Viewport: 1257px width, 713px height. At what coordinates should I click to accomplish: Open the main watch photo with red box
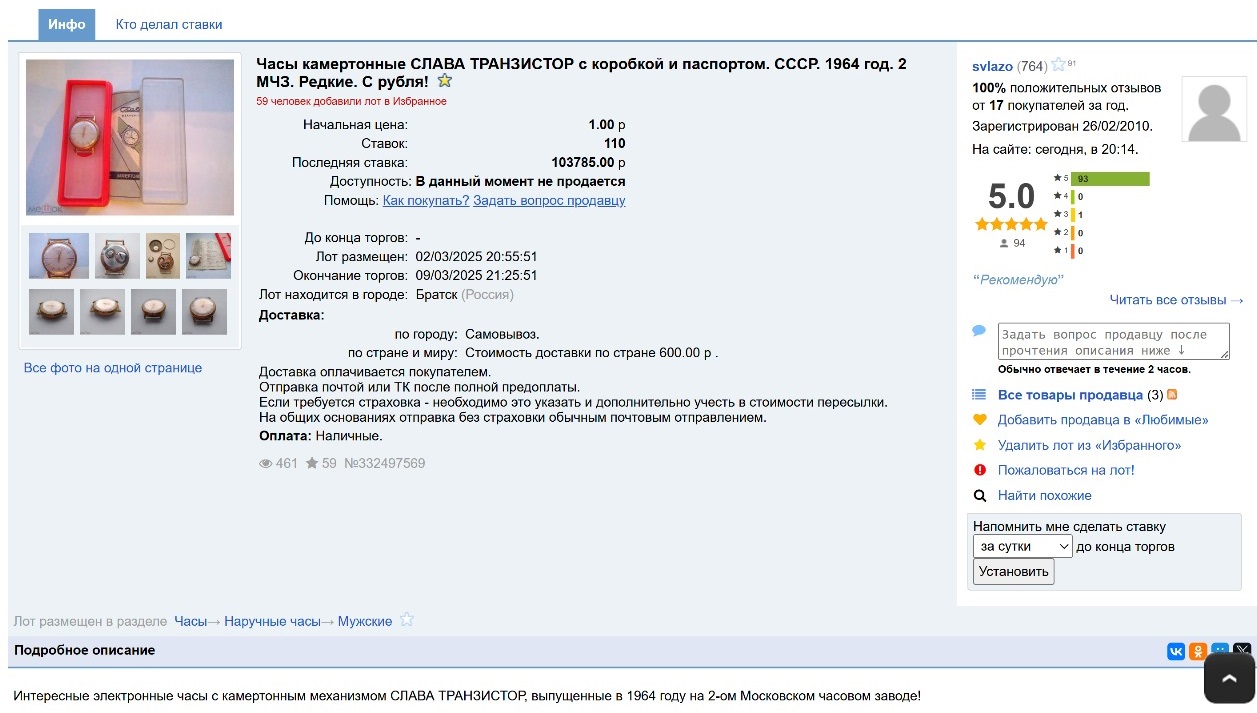(x=130, y=137)
